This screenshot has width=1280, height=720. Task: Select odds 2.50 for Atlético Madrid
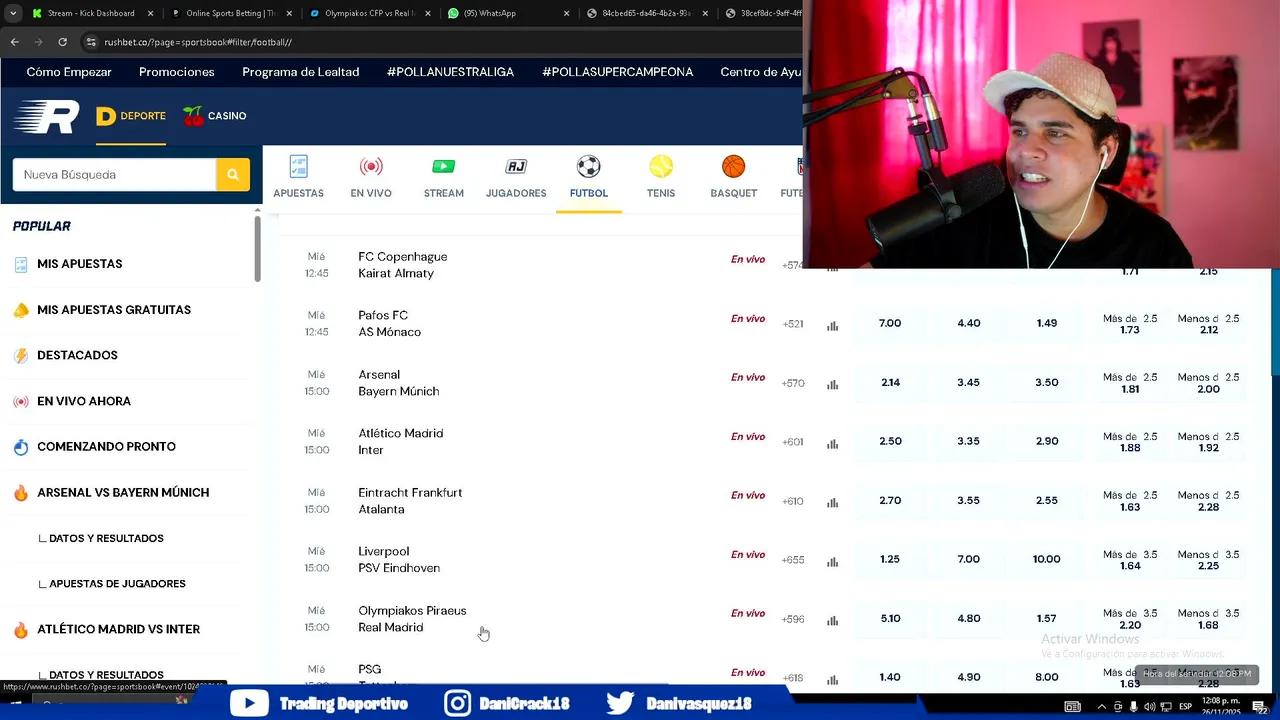(890, 441)
